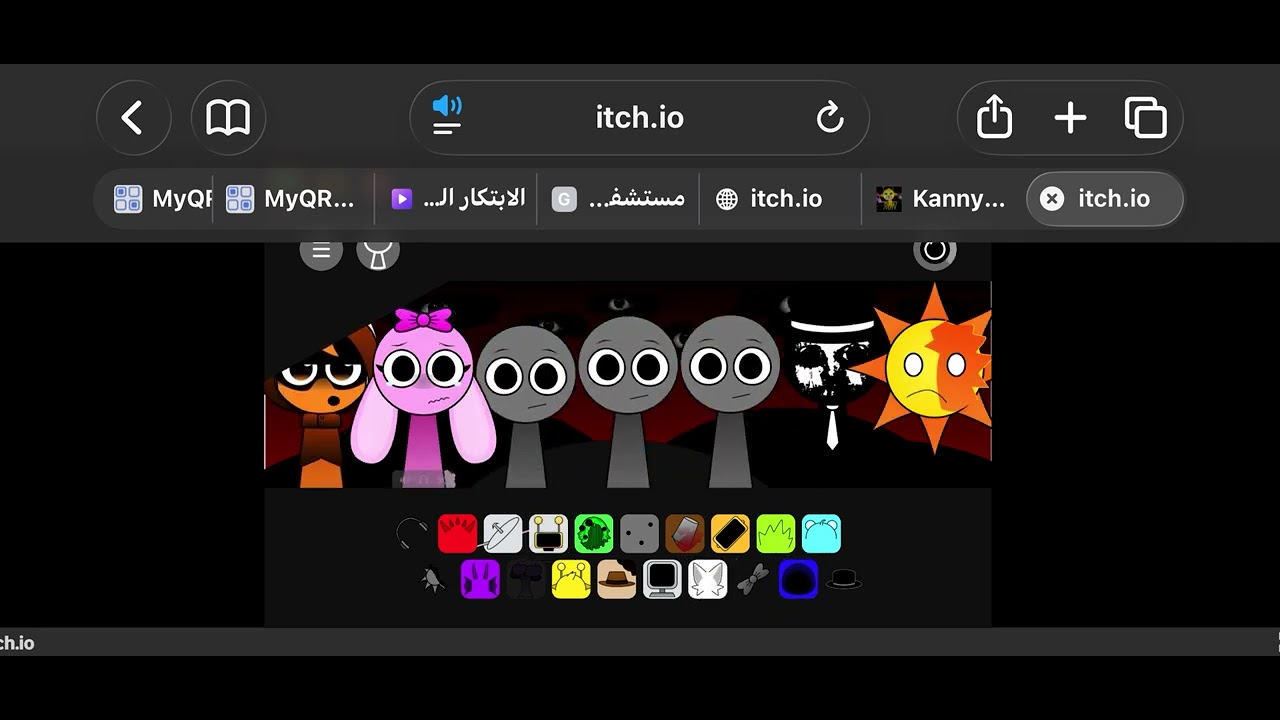Switch to the second MyQR tab

(292, 199)
